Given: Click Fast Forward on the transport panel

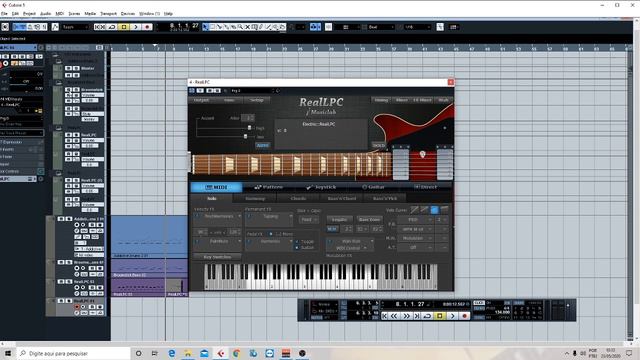Looking at the screenshot, I should click(x=407, y=316).
